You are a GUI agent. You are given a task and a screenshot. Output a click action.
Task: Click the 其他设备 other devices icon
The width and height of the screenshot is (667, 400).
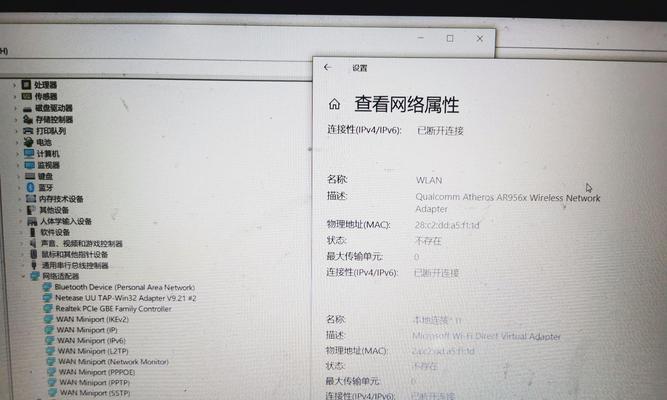pyautogui.click(x=31, y=210)
